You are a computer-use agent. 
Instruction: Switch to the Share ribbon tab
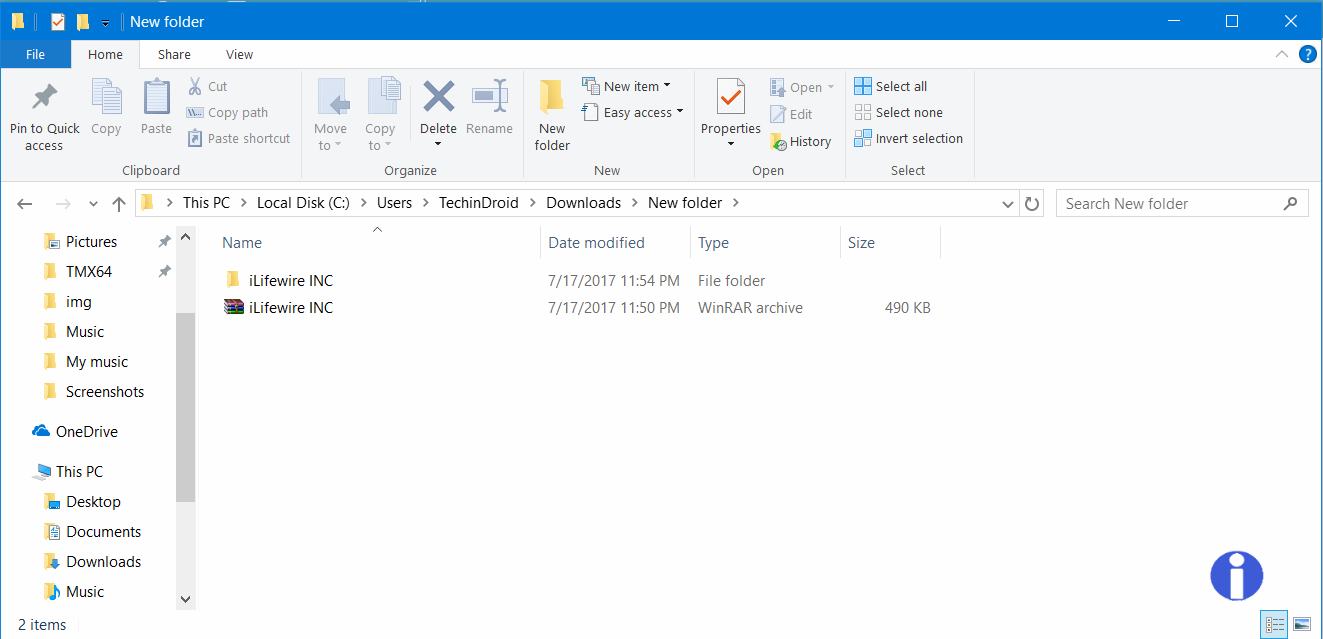[x=174, y=54]
